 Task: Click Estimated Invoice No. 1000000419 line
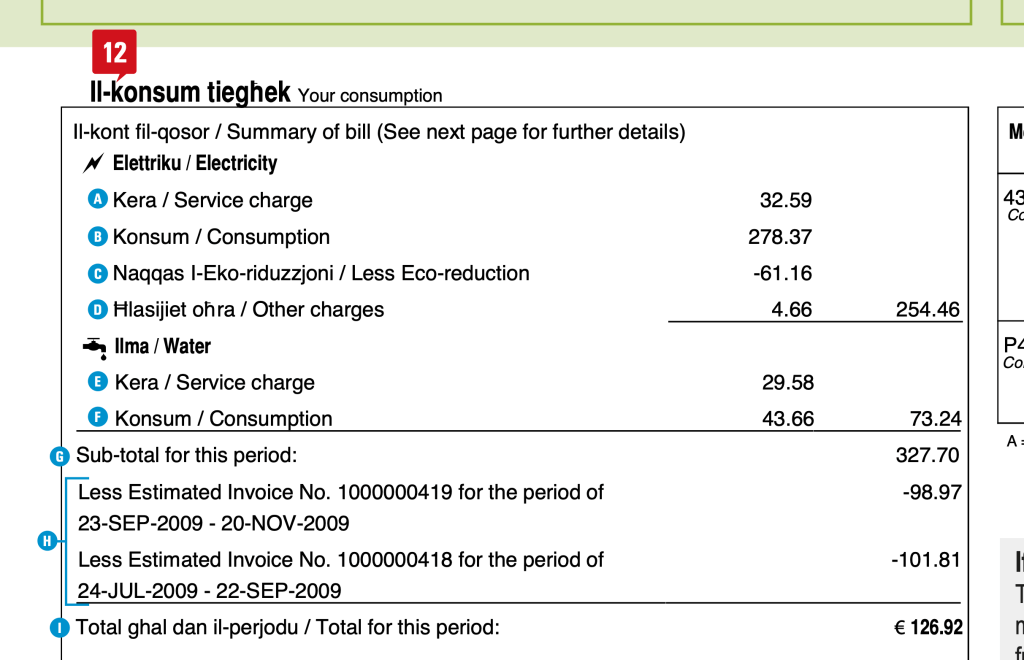pyautogui.click(x=340, y=492)
